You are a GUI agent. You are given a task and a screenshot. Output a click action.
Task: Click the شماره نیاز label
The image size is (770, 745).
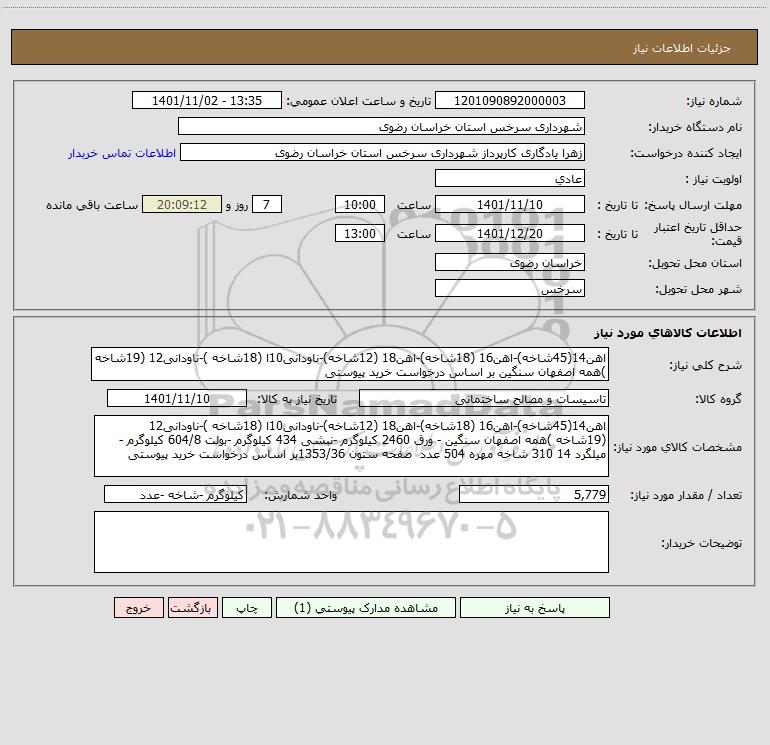click(714, 101)
